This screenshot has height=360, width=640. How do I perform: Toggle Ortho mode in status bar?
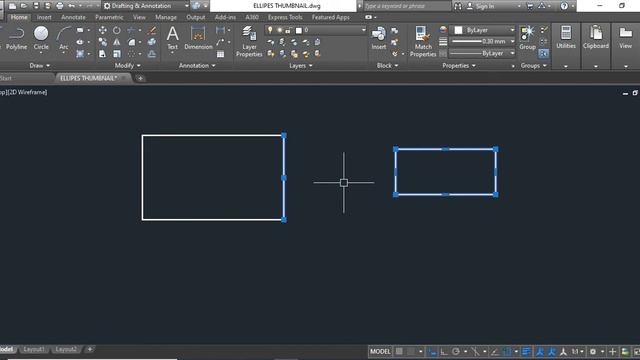444,351
